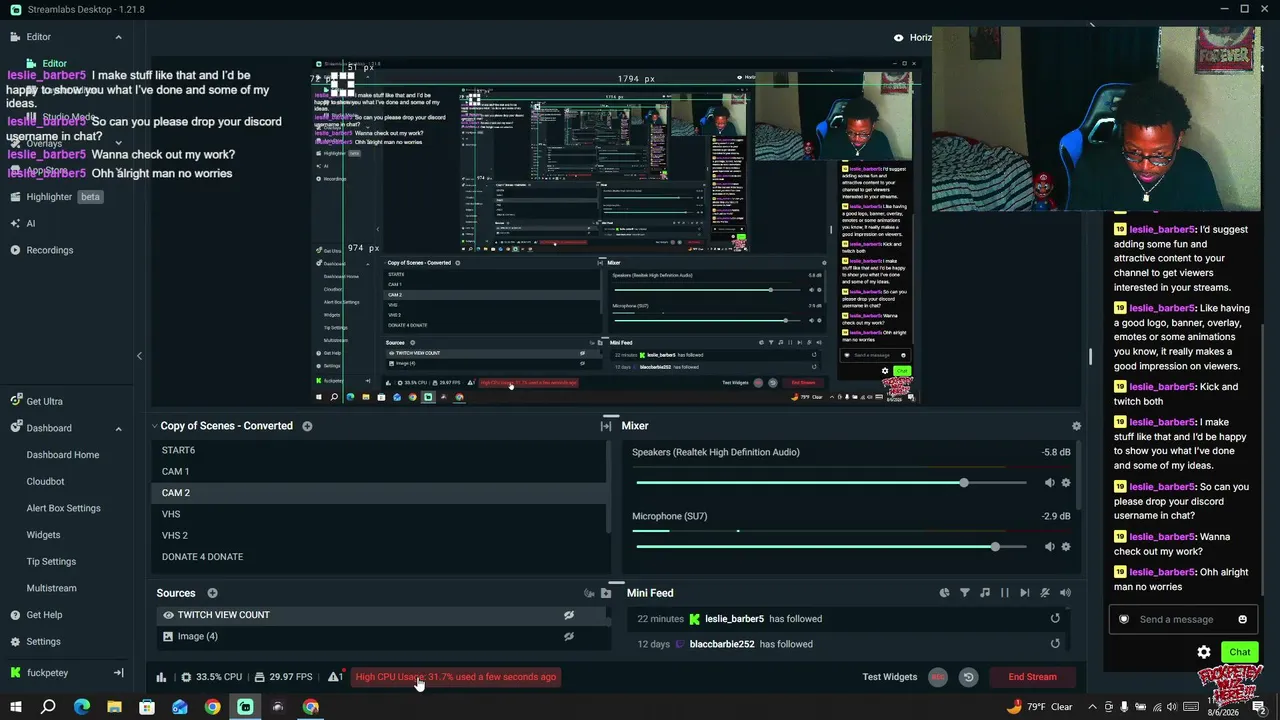Adjust the Microphone (SU7) volume slider

[831, 547]
